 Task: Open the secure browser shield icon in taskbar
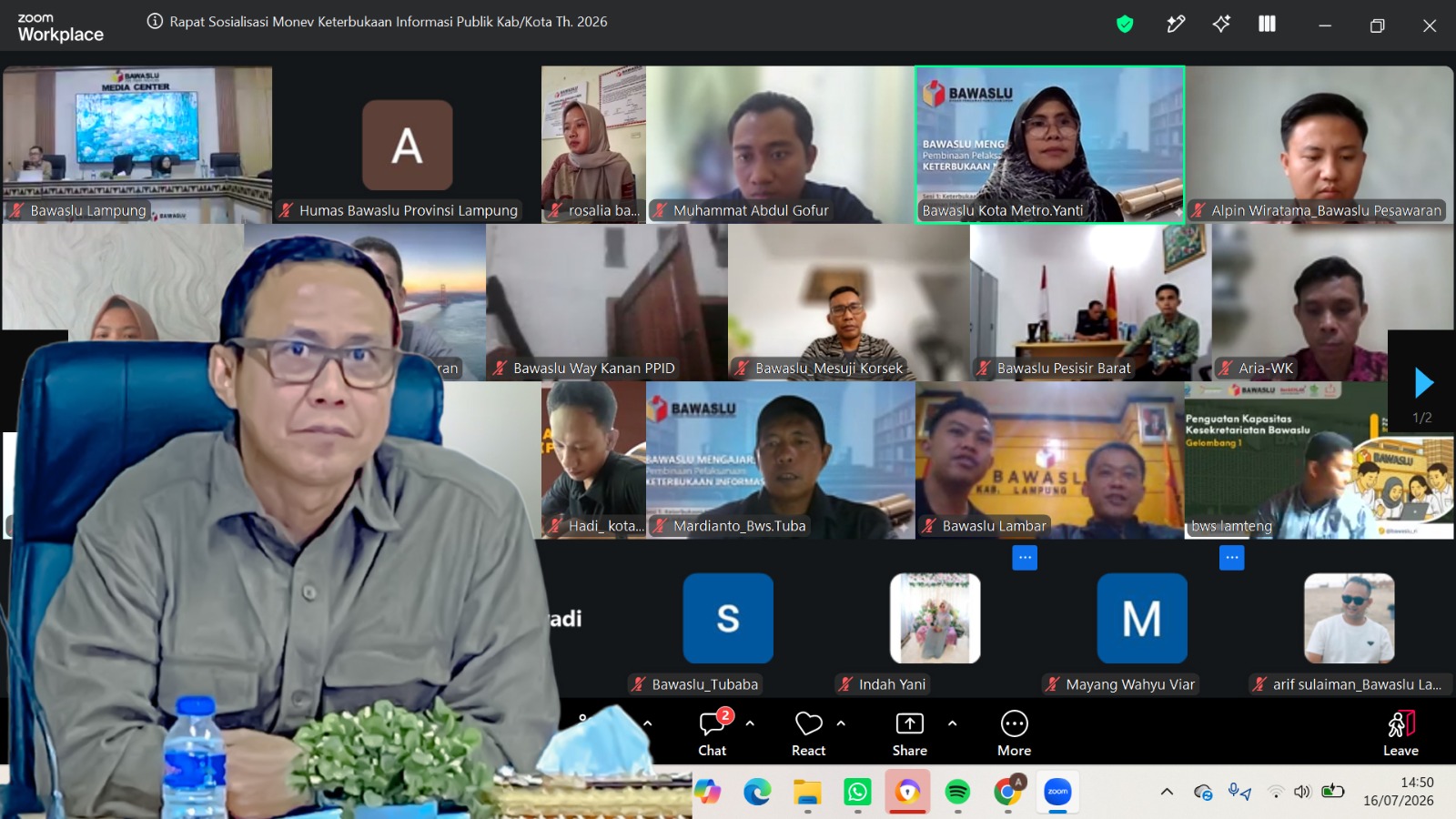[907, 792]
